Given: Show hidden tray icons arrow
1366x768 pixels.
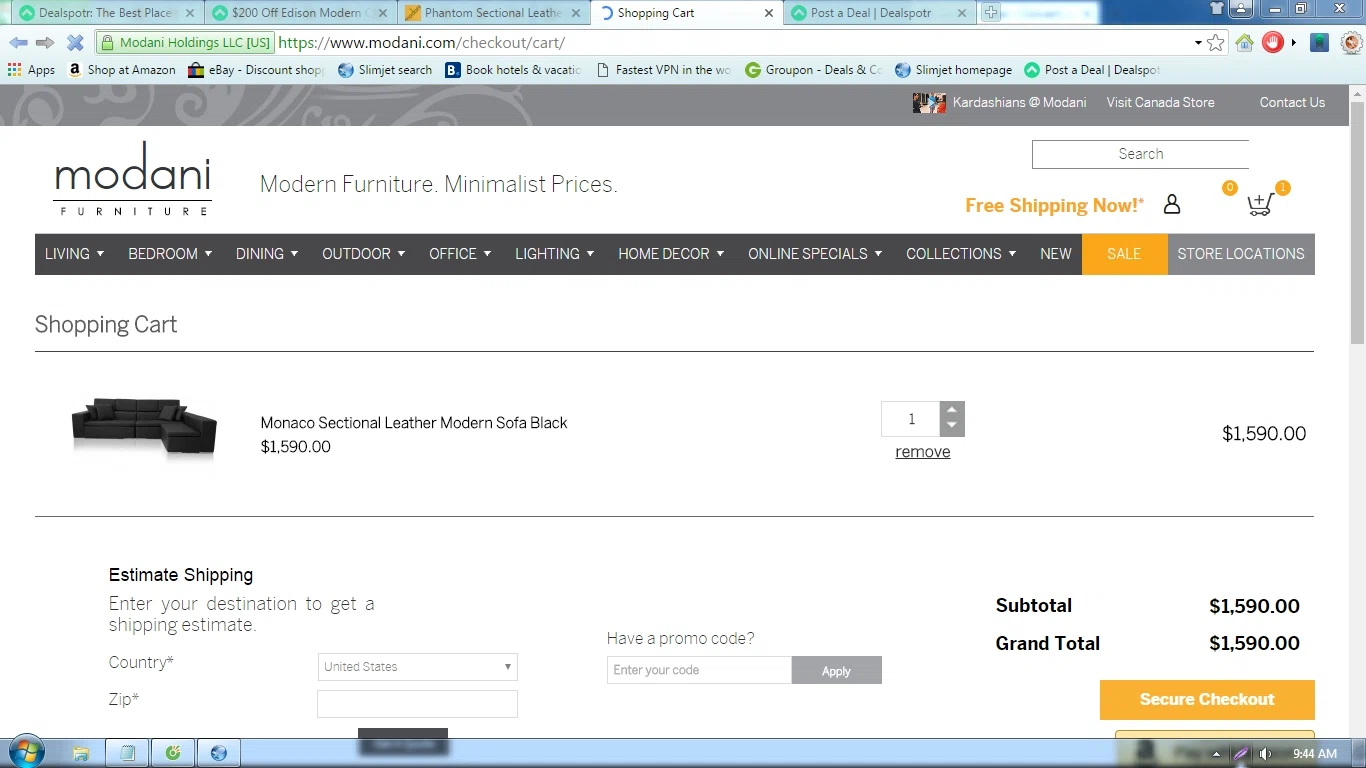Looking at the screenshot, I should 1217,754.
